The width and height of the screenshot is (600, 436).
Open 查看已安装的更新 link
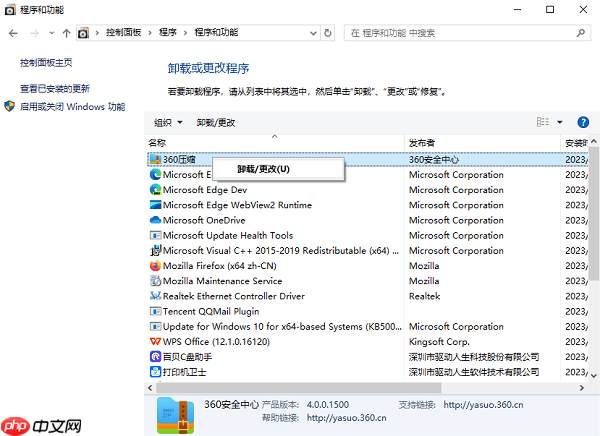point(55,89)
